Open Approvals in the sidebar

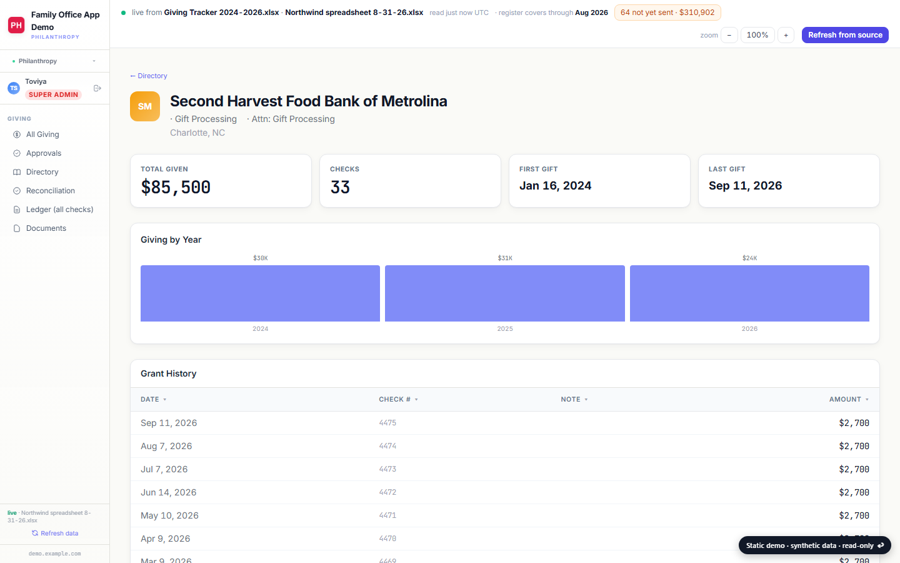55,153
